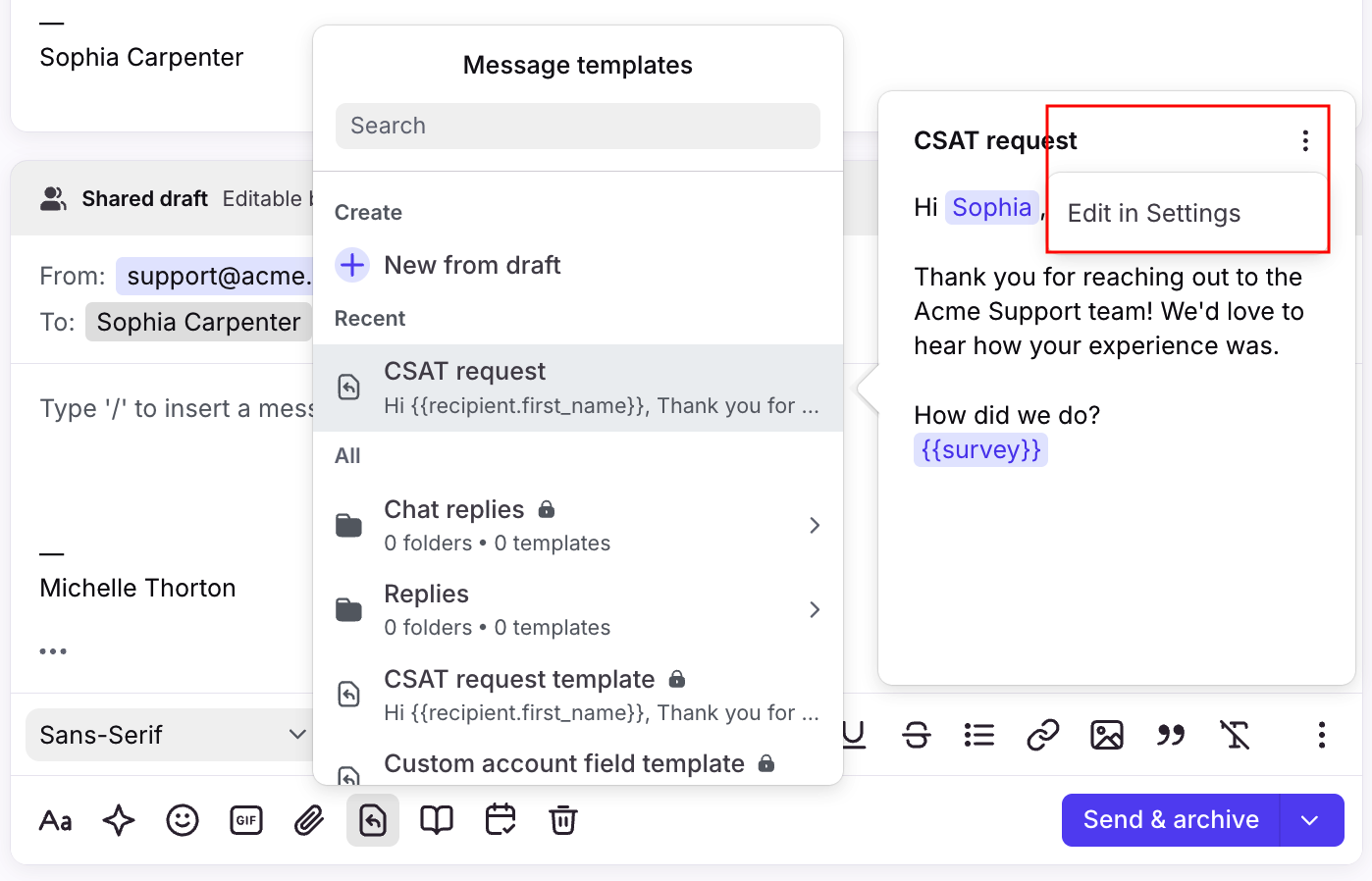Image resolution: width=1372 pixels, height=881 pixels.
Task: Insert a GIF using the GIF icon
Action: coord(246,820)
